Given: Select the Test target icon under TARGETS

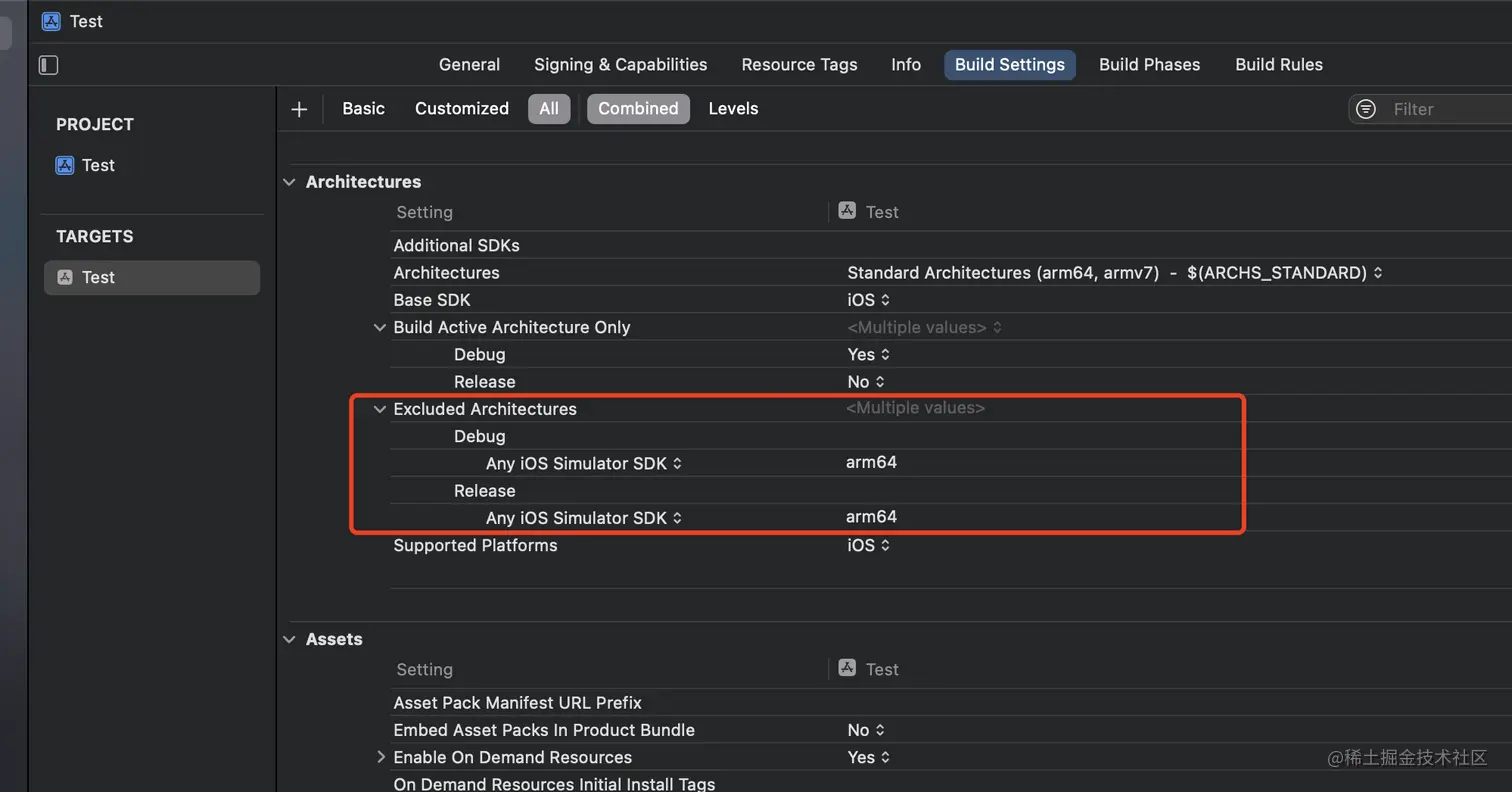Looking at the screenshot, I should [x=65, y=277].
